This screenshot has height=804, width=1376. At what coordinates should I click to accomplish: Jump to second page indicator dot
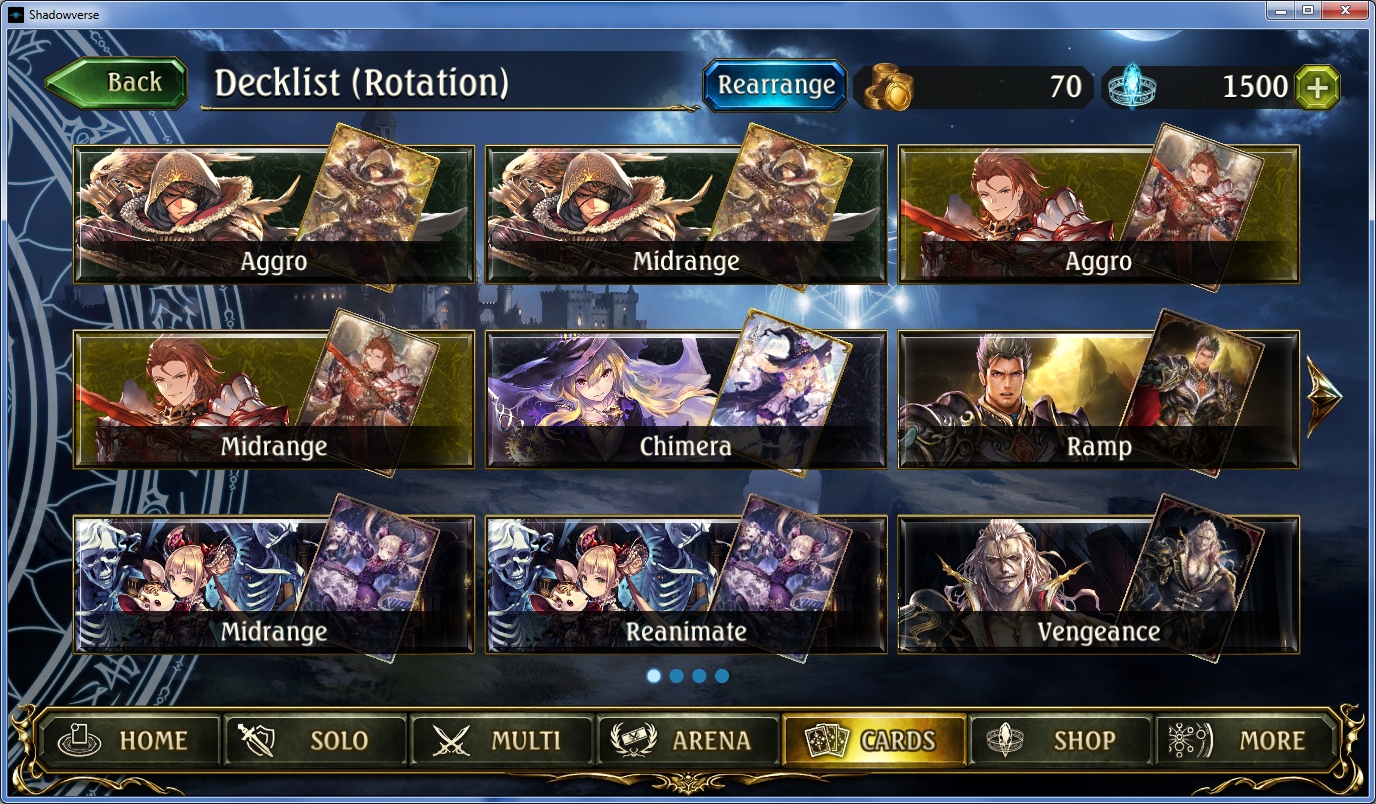tap(677, 676)
